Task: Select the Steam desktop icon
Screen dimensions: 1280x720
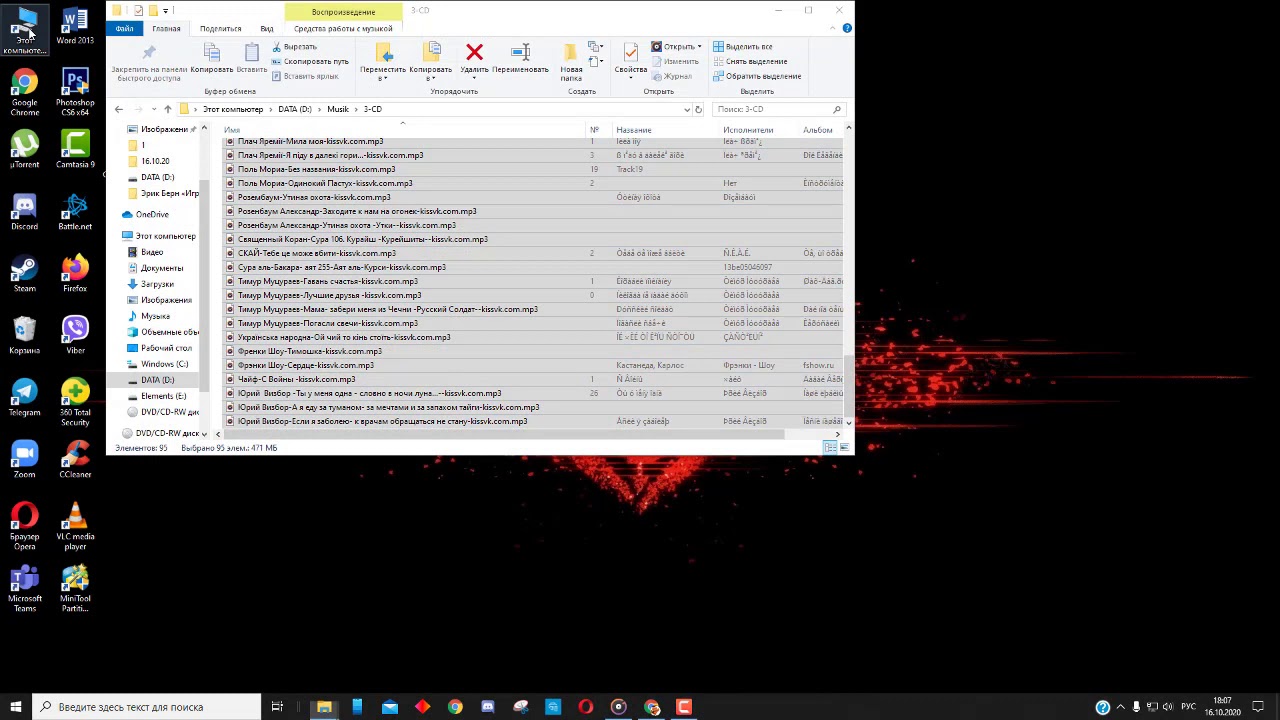Action: tap(25, 273)
